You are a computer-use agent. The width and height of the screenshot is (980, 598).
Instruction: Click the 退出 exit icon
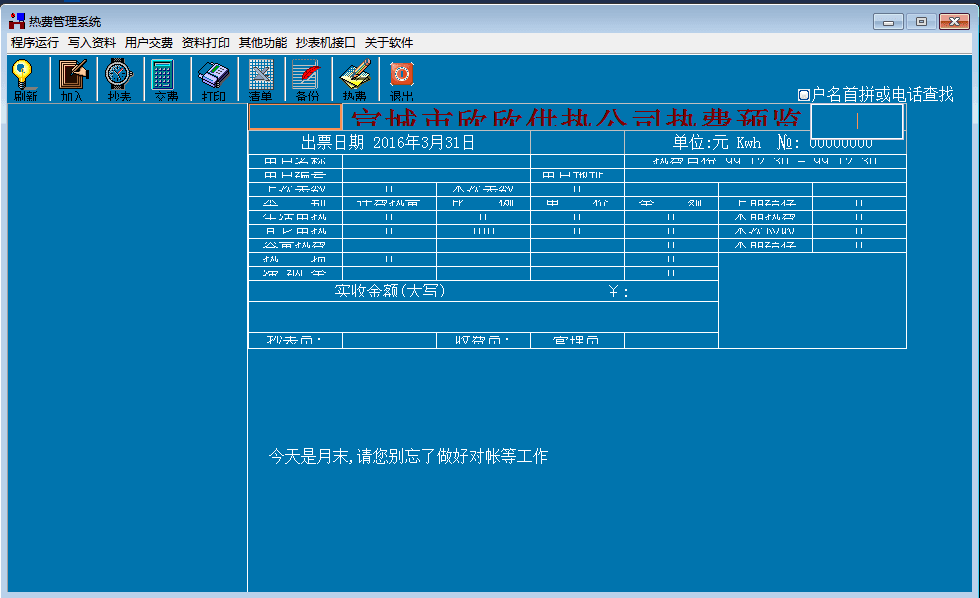[401, 79]
